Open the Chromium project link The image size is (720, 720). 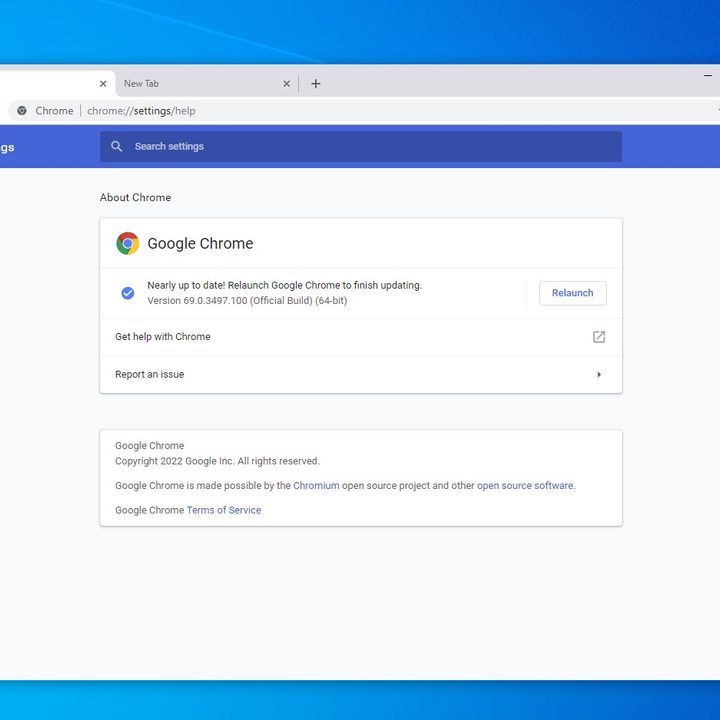point(316,485)
